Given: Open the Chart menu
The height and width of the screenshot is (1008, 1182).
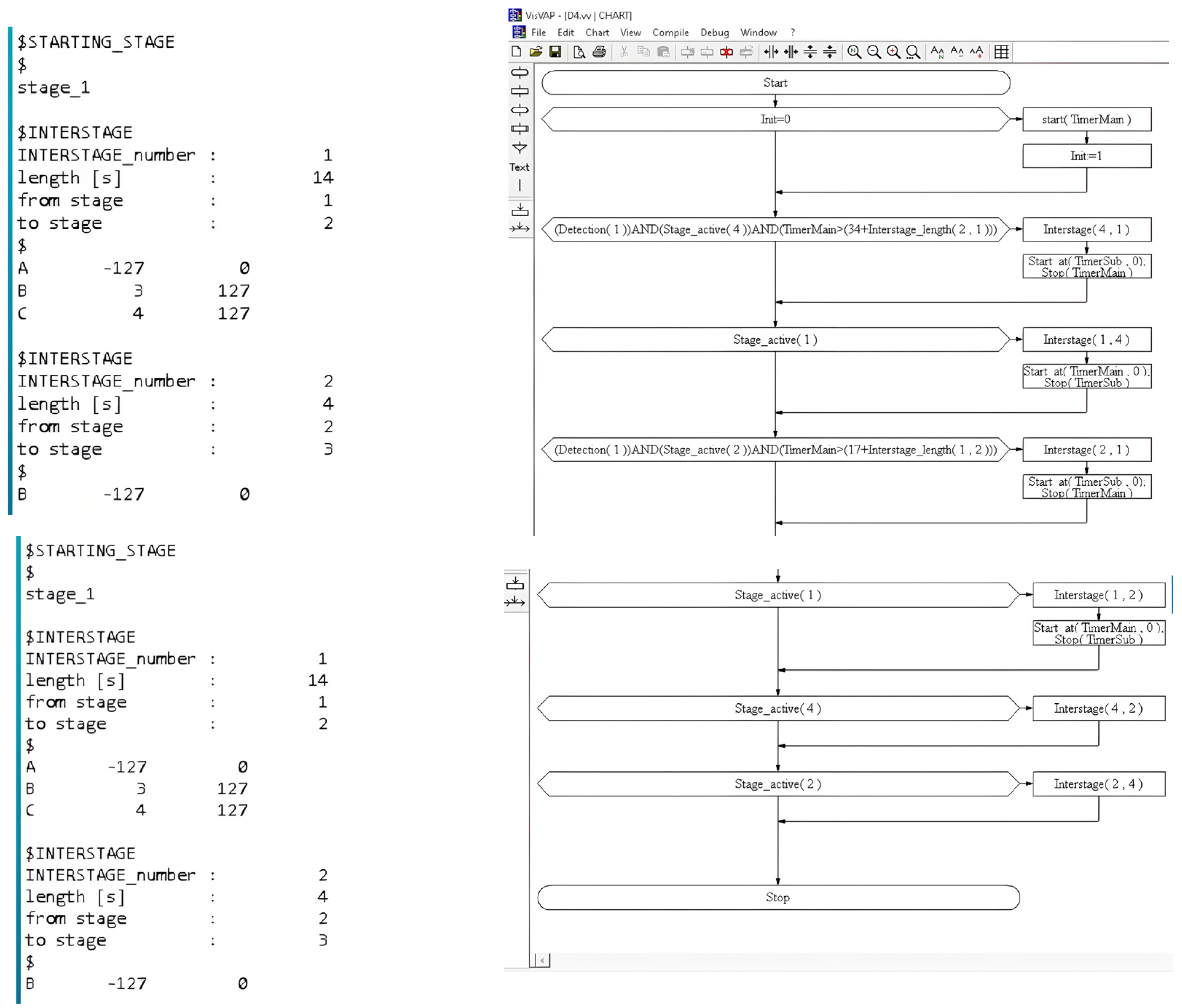Looking at the screenshot, I should coord(597,32).
